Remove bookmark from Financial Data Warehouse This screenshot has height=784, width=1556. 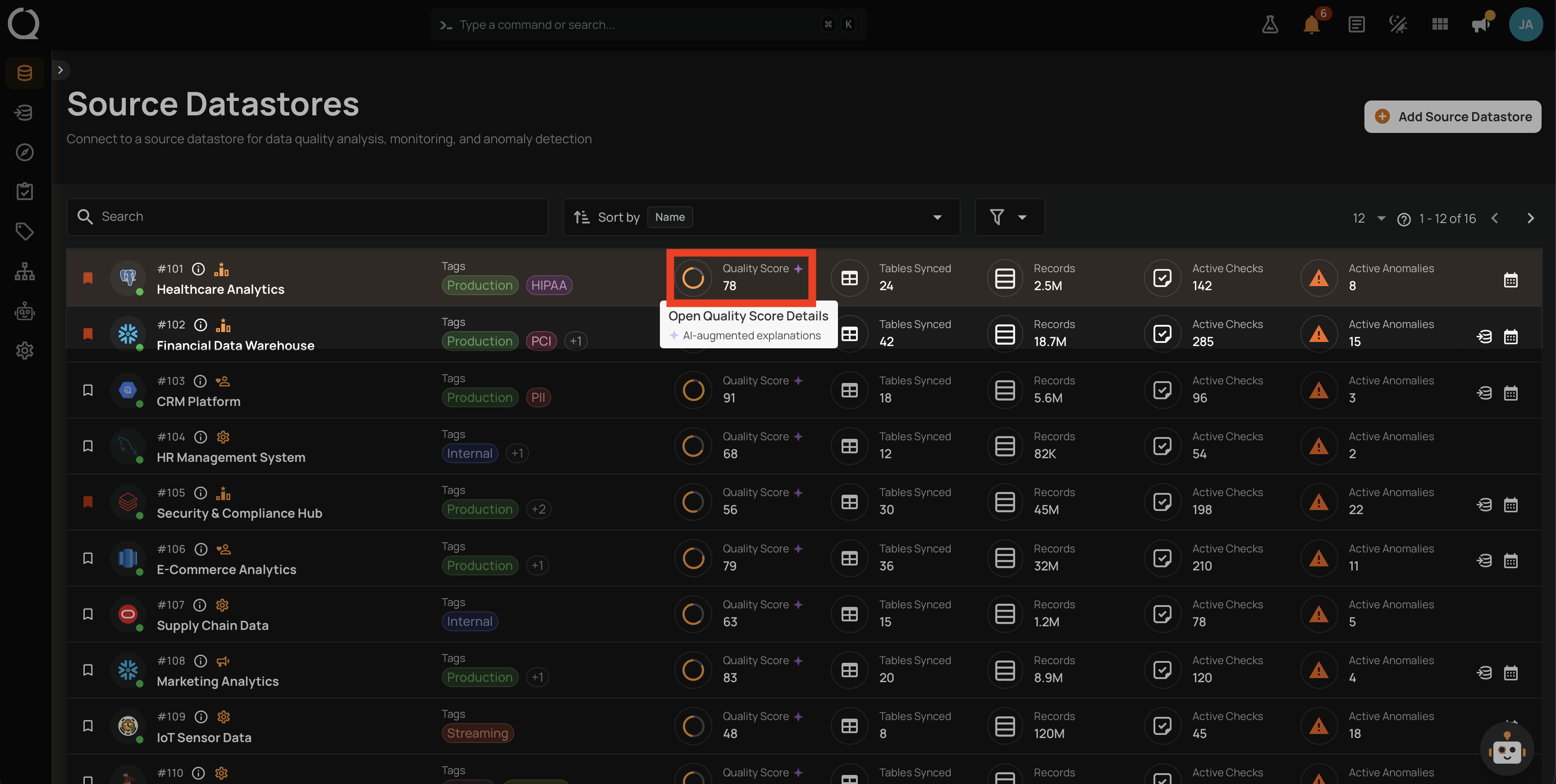(x=87, y=334)
